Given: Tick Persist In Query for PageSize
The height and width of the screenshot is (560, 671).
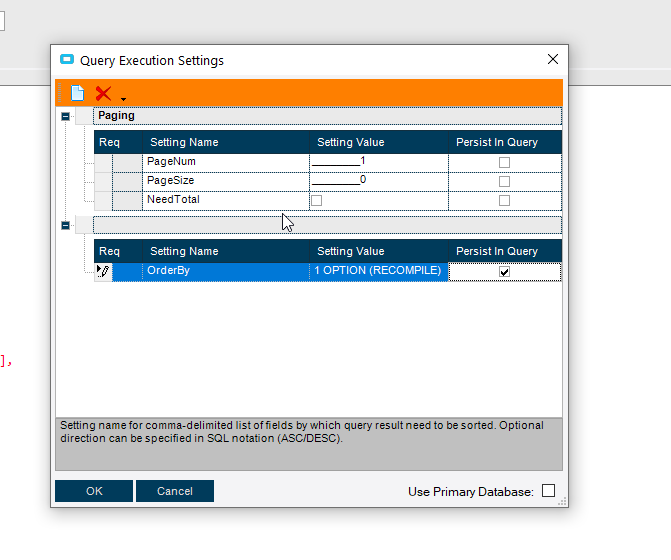Looking at the screenshot, I should point(505,181).
